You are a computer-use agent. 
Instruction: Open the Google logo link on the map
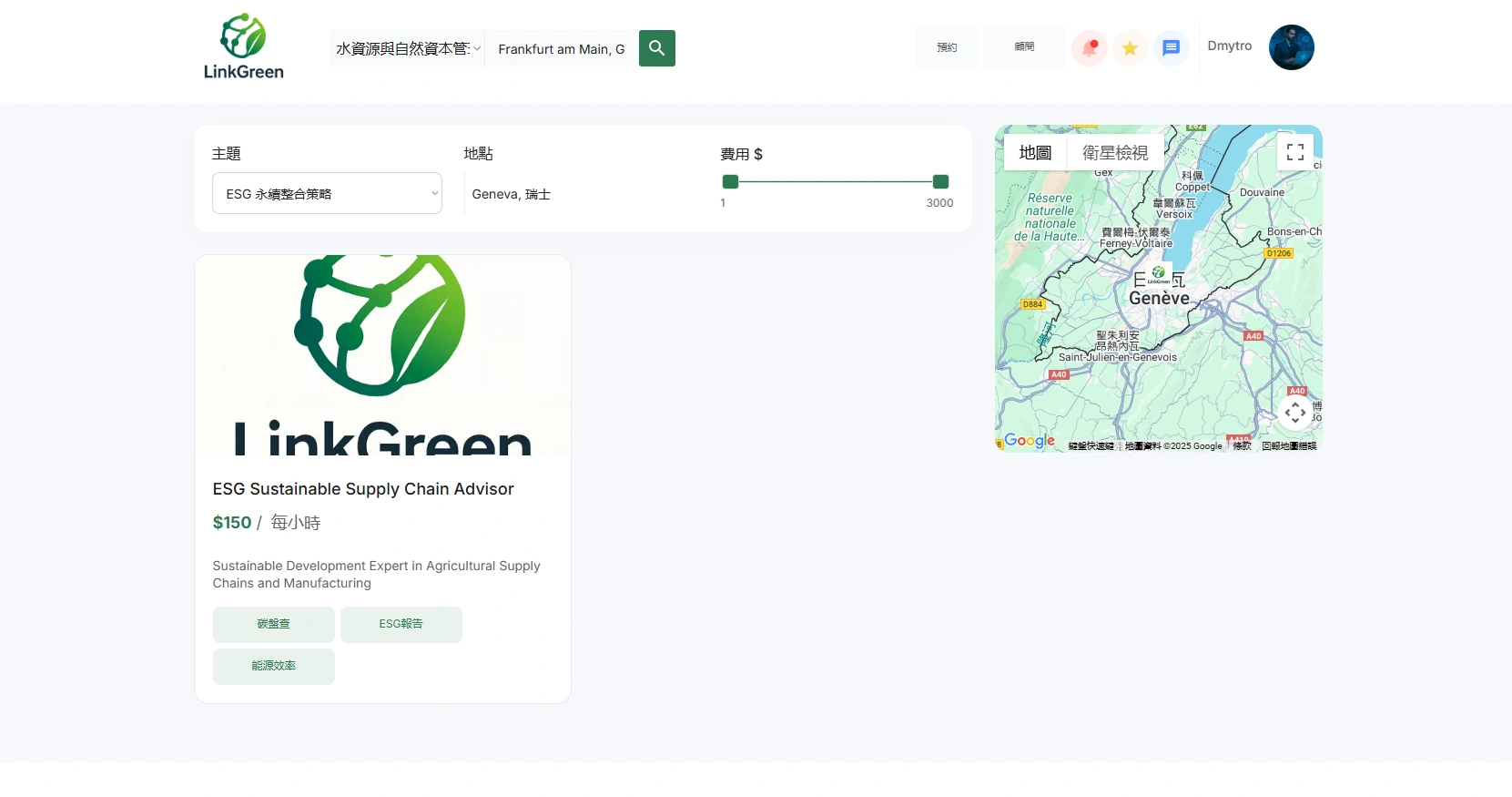pyautogui.click(x=1030, y=441)
